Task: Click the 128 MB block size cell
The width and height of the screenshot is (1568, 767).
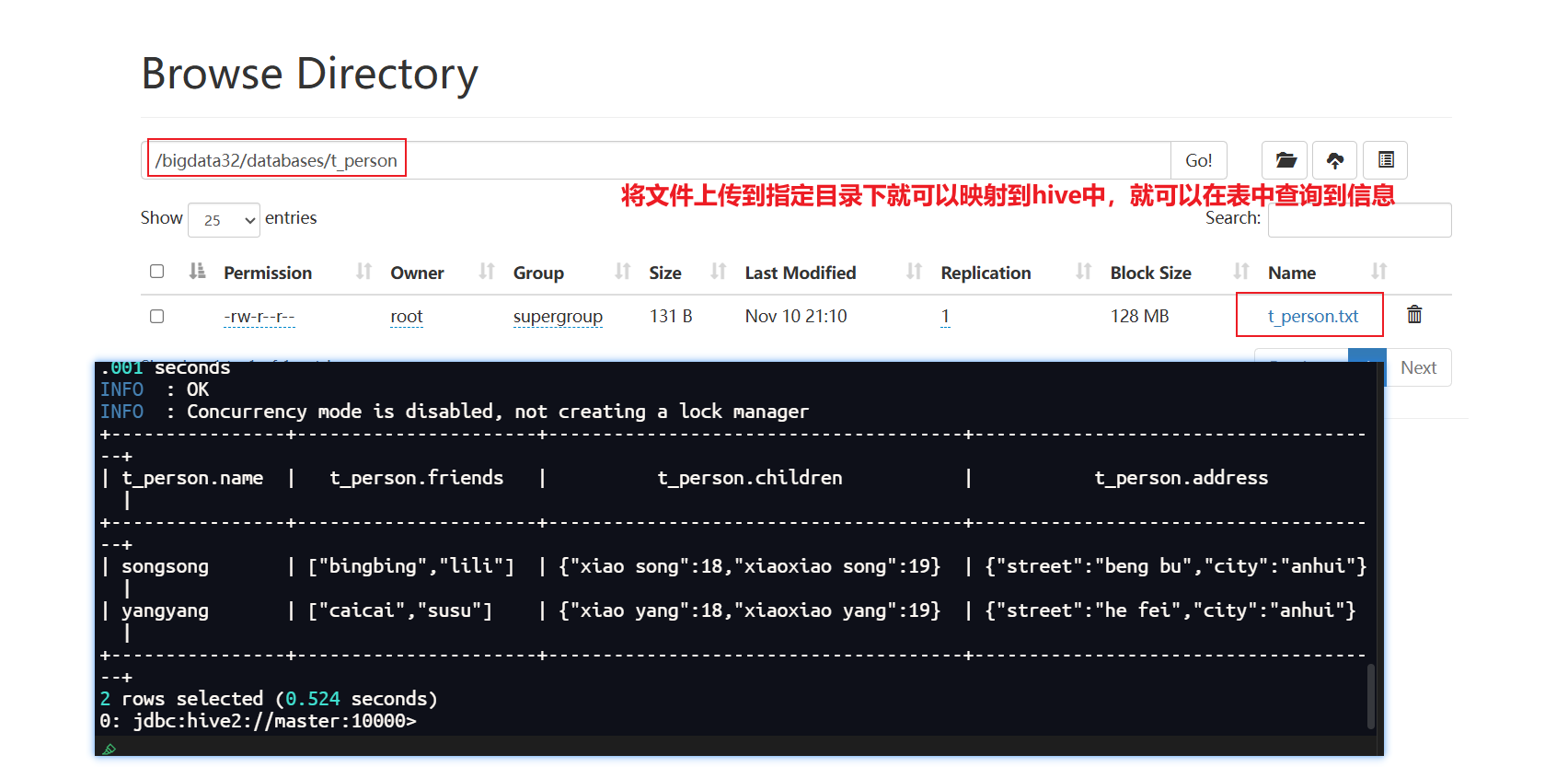Action: (x=1139, y=316)
